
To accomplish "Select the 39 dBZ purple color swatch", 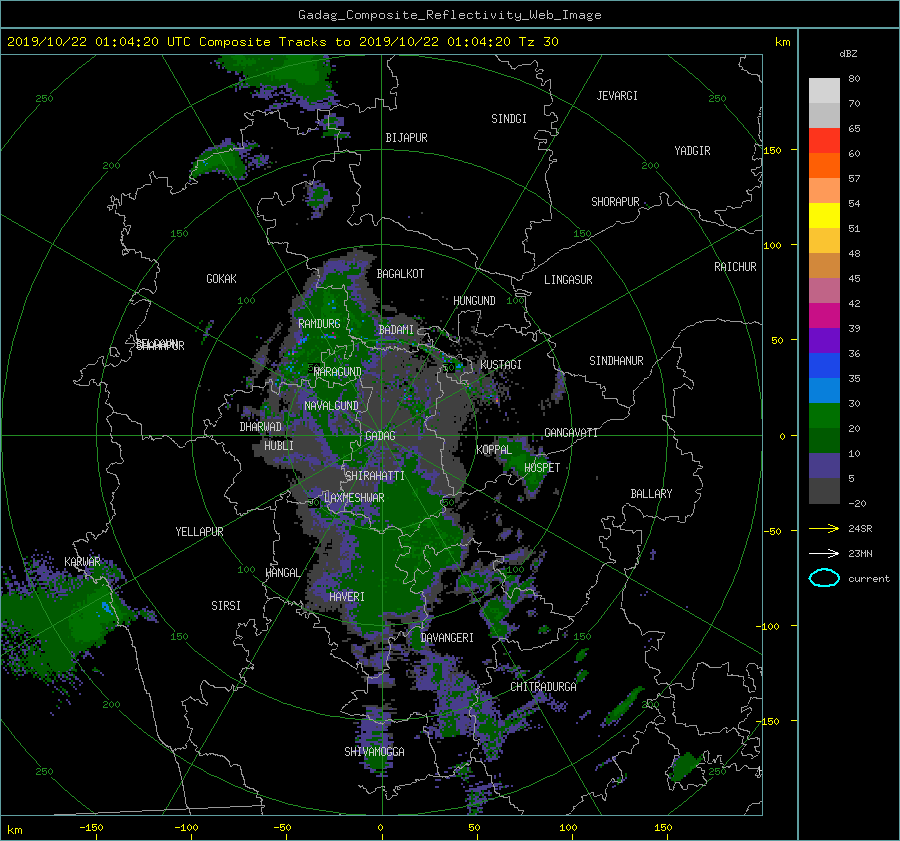I will [x=824, y=340].
